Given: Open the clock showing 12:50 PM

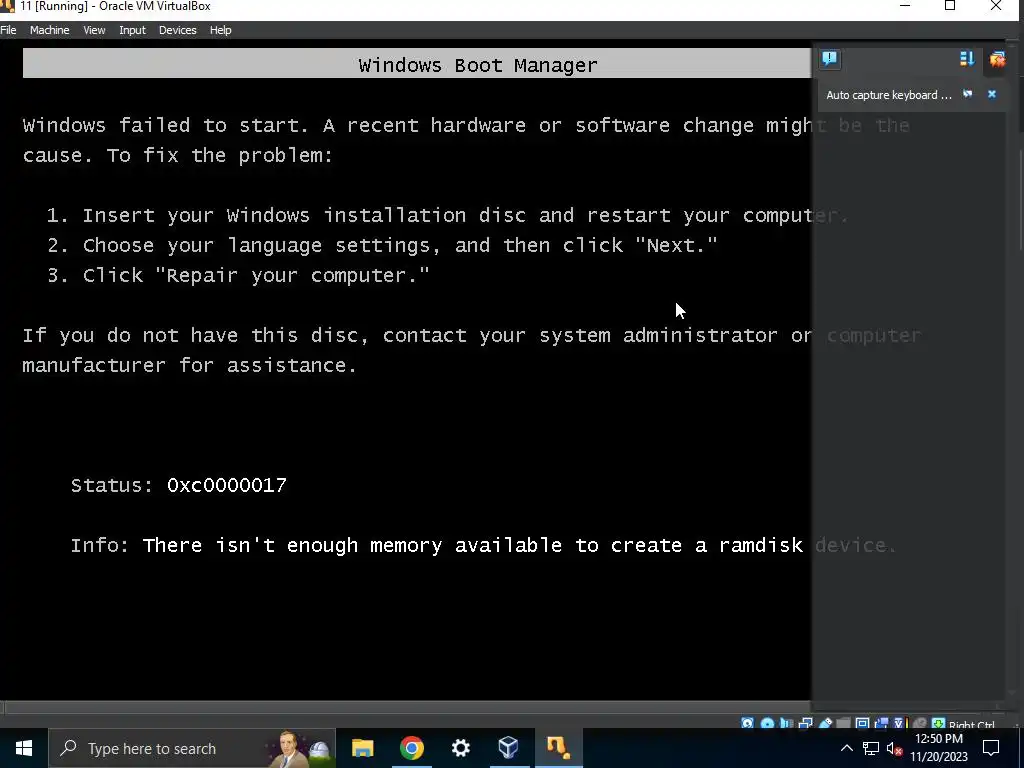Looking at the screenshot, I should point(939,748).
